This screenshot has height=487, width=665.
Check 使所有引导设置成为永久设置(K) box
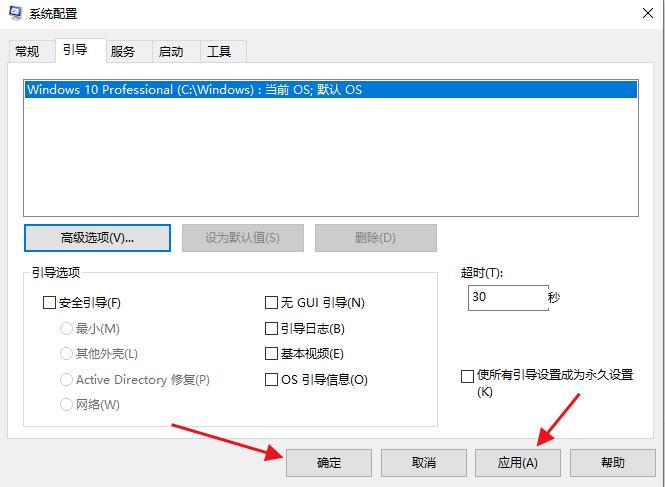click(467, 376)
